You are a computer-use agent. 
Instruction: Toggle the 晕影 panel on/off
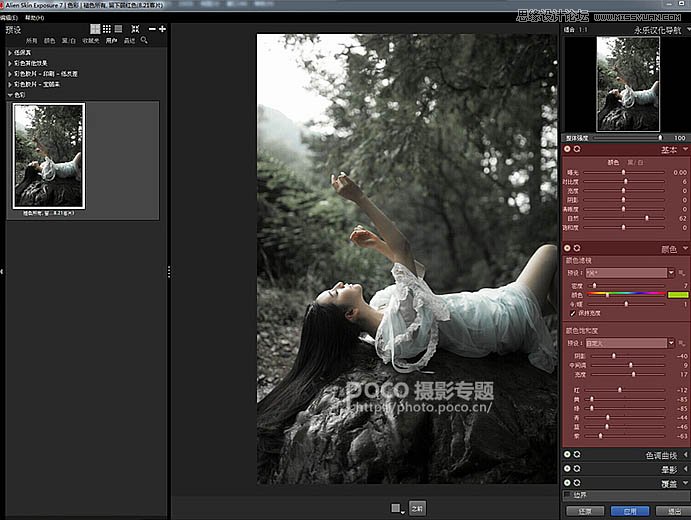pos(567,468)
